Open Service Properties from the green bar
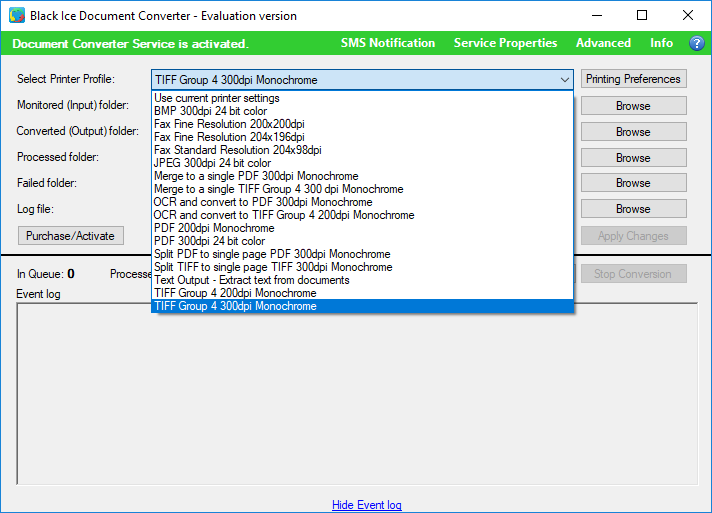Screen dimensions: 712x513 pos(505,43)
